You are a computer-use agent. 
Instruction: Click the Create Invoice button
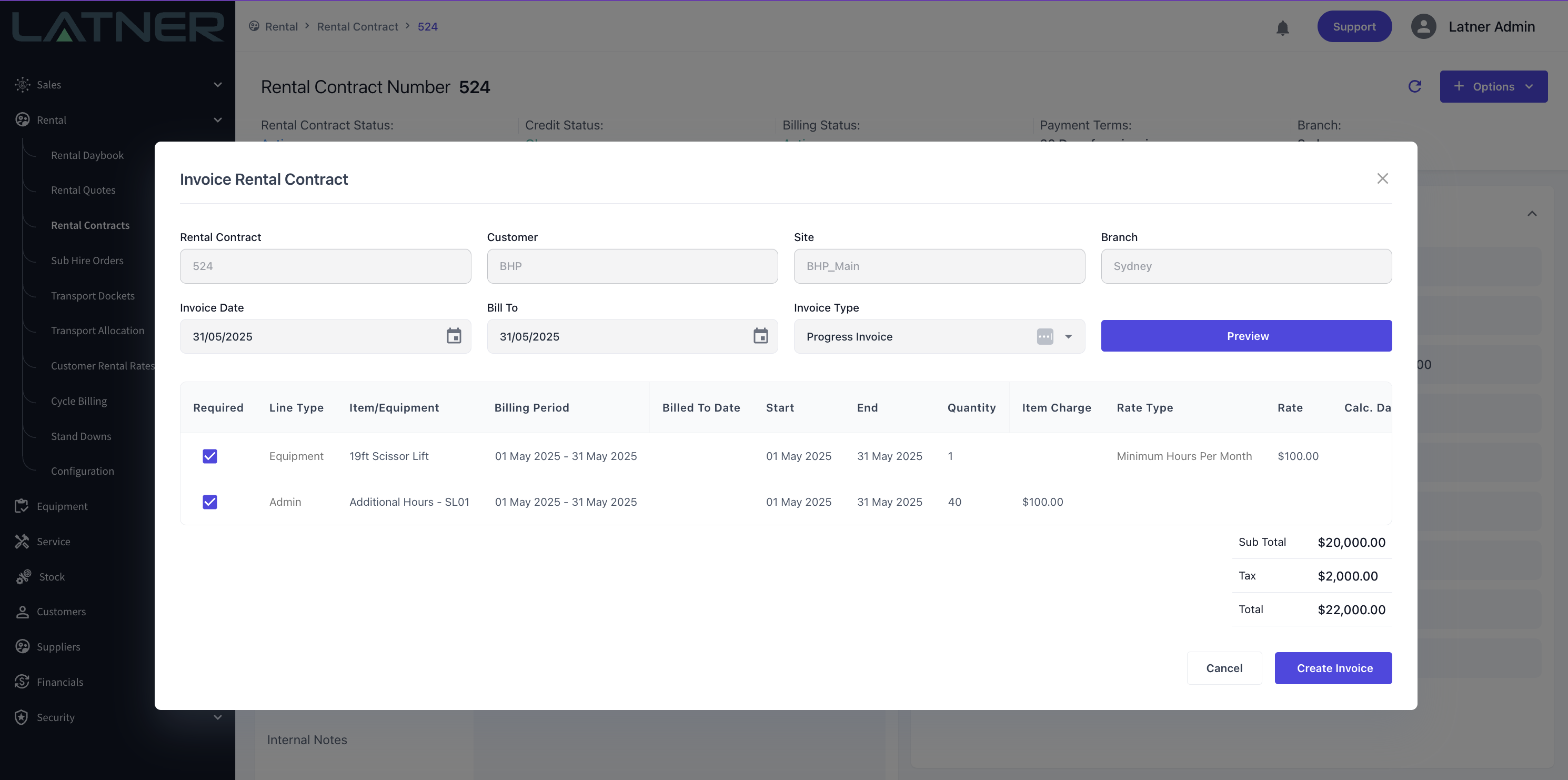1333,668
